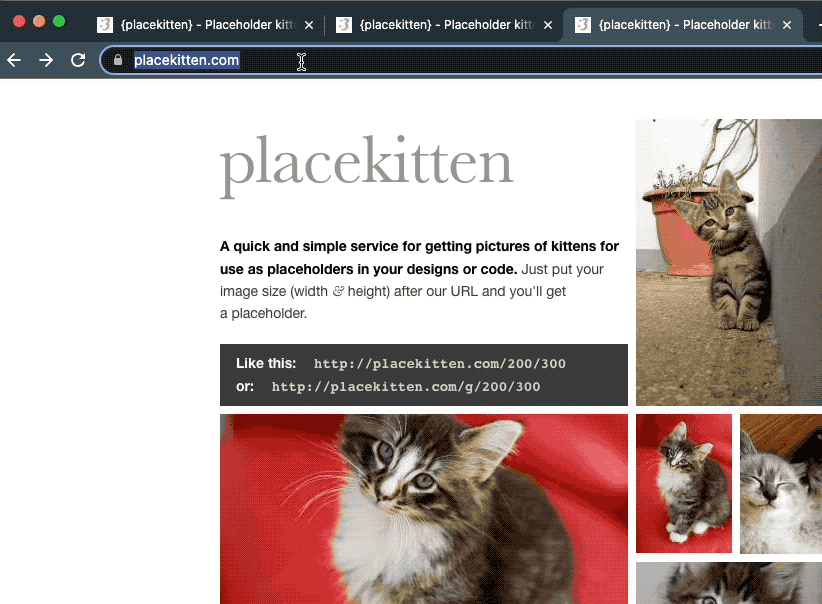Screen dimensions: 822x604
Task: Click the placekitten.com address bar
Action: [461, 60]
